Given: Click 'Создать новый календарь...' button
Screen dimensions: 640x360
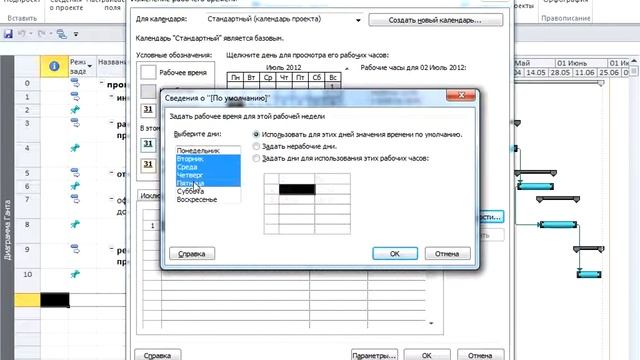Looking at the screenshot, I should point(436,20).
